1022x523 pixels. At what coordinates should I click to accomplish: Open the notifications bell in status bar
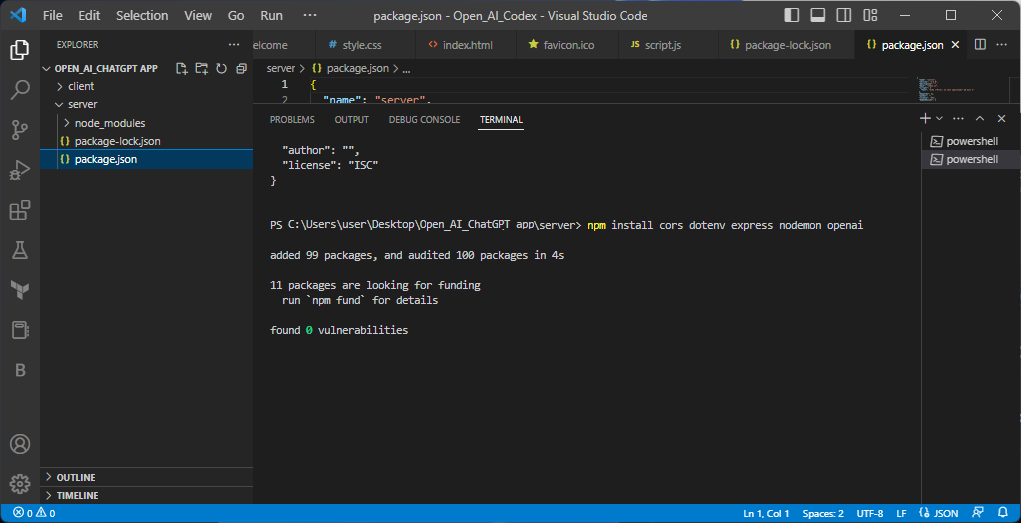(x=1002, y=513)
